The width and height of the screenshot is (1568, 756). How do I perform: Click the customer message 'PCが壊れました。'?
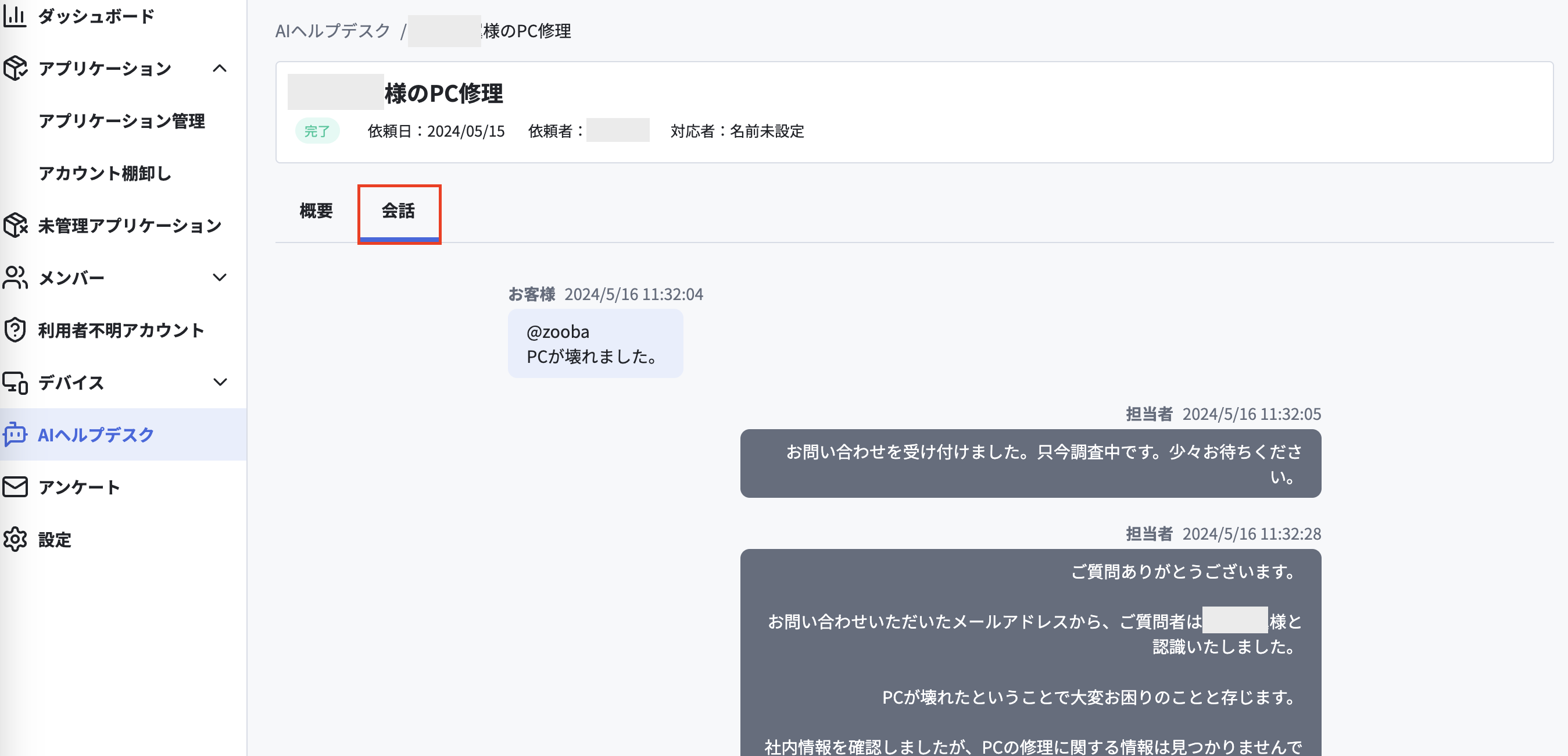[x=592, y=356]
